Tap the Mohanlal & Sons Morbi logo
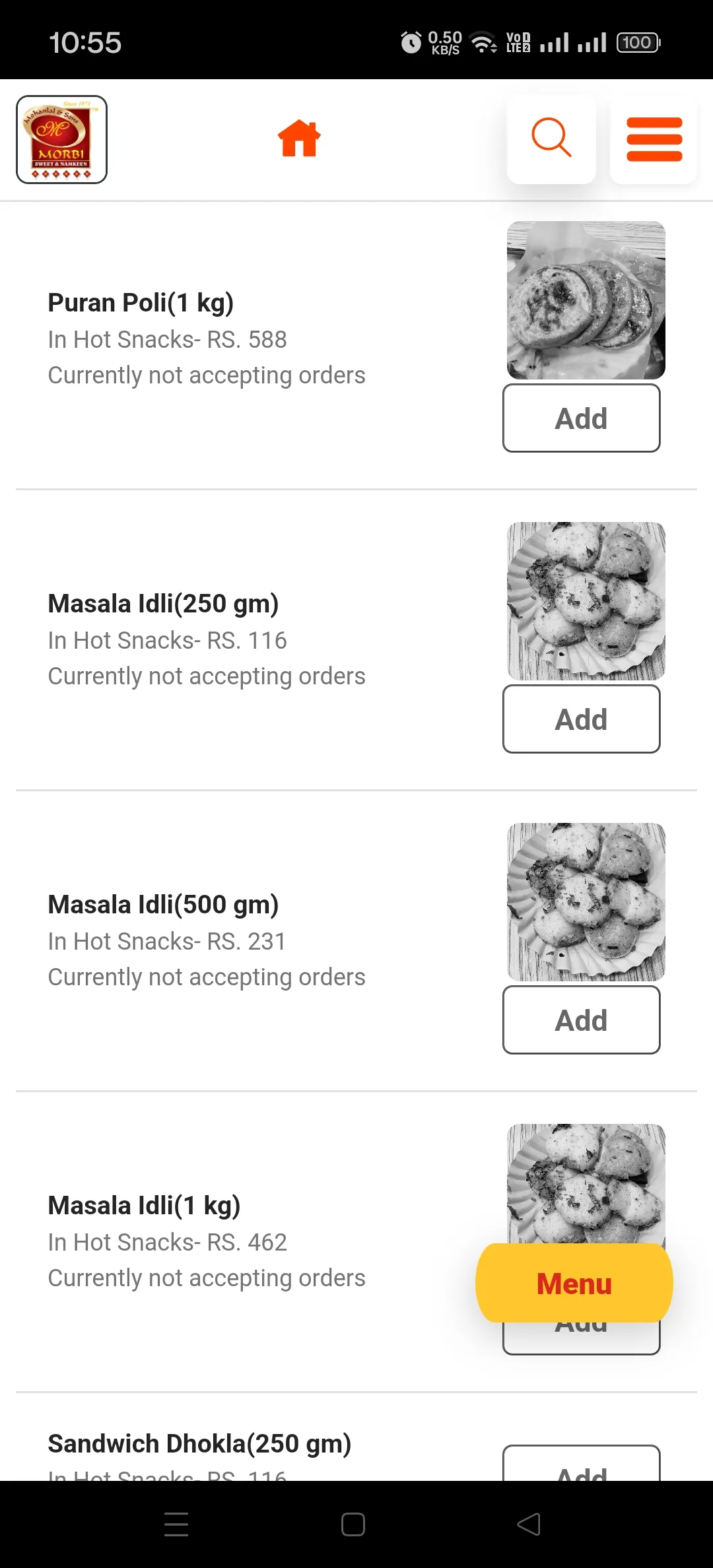Viewport: 713px width, 1568px height. (61, 139)
